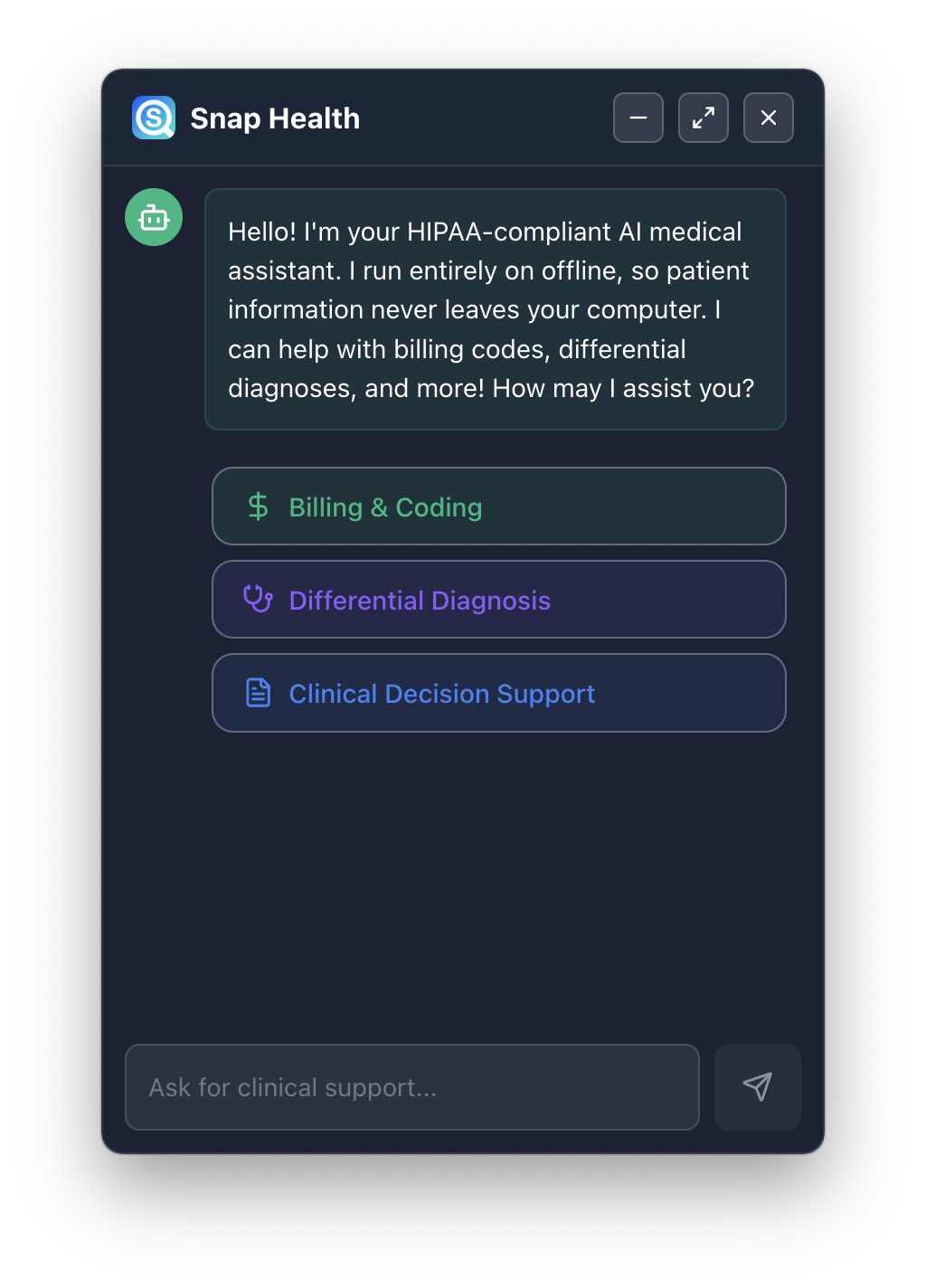Click inside the clinical support input field
Screen dimensions: 926x1288
pos(411,1086)
